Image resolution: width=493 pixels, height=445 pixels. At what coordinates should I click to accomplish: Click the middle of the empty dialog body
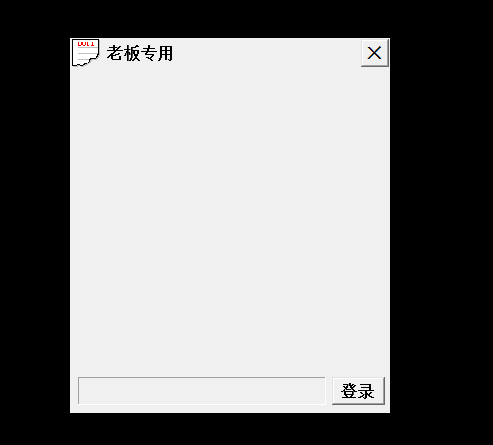click(230, 222)
